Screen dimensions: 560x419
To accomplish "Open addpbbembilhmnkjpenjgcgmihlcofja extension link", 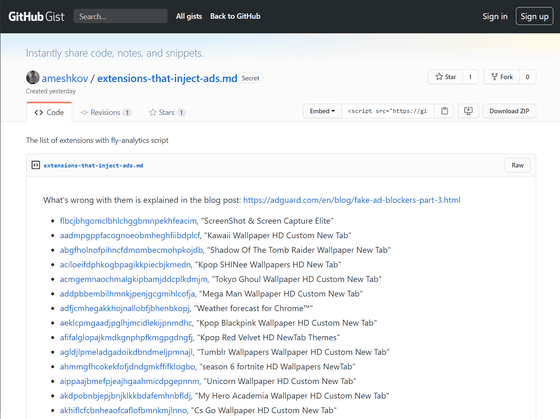I will tap(128, 294).
